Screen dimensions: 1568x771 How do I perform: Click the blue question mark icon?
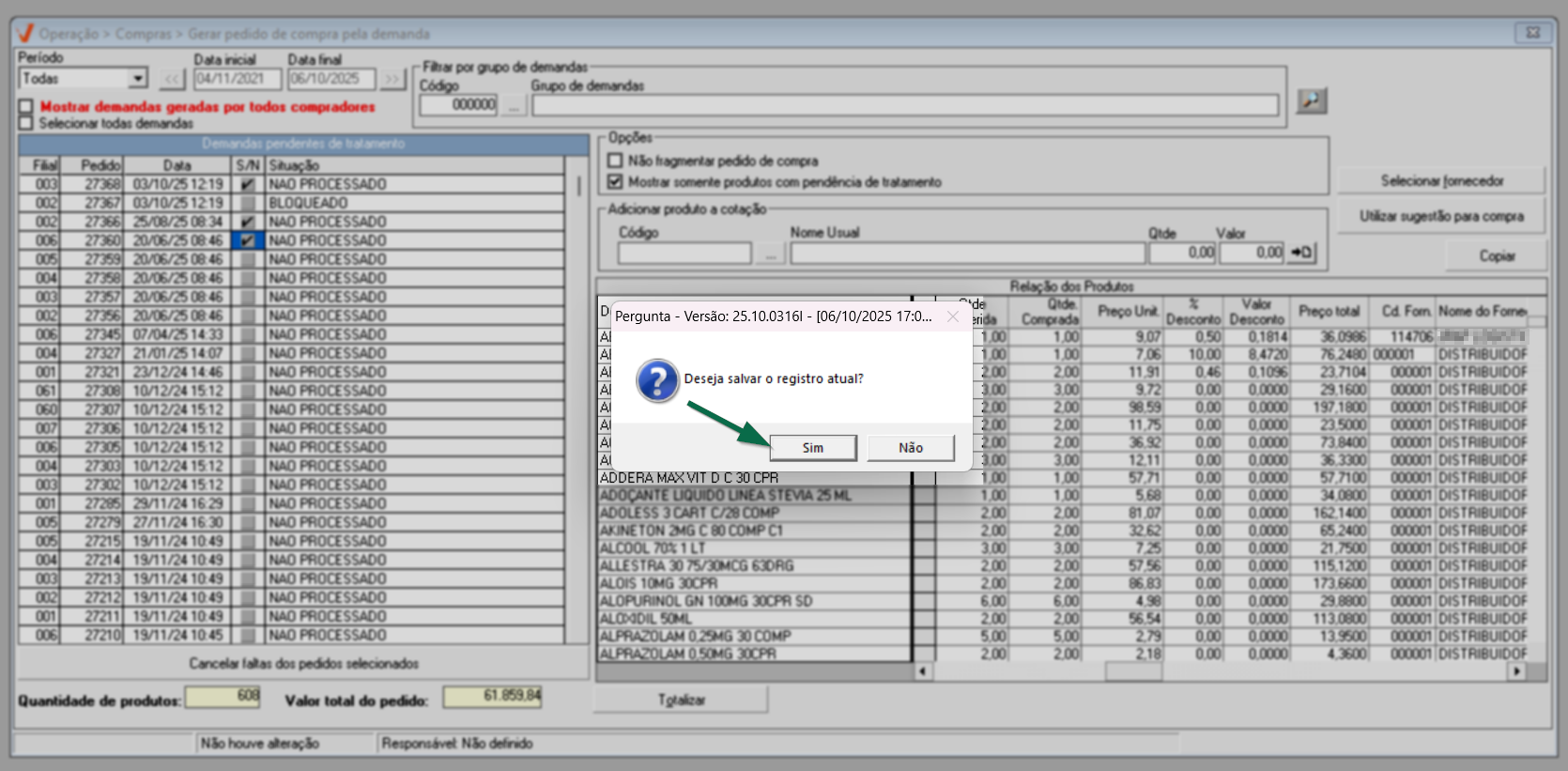(657, 380)
